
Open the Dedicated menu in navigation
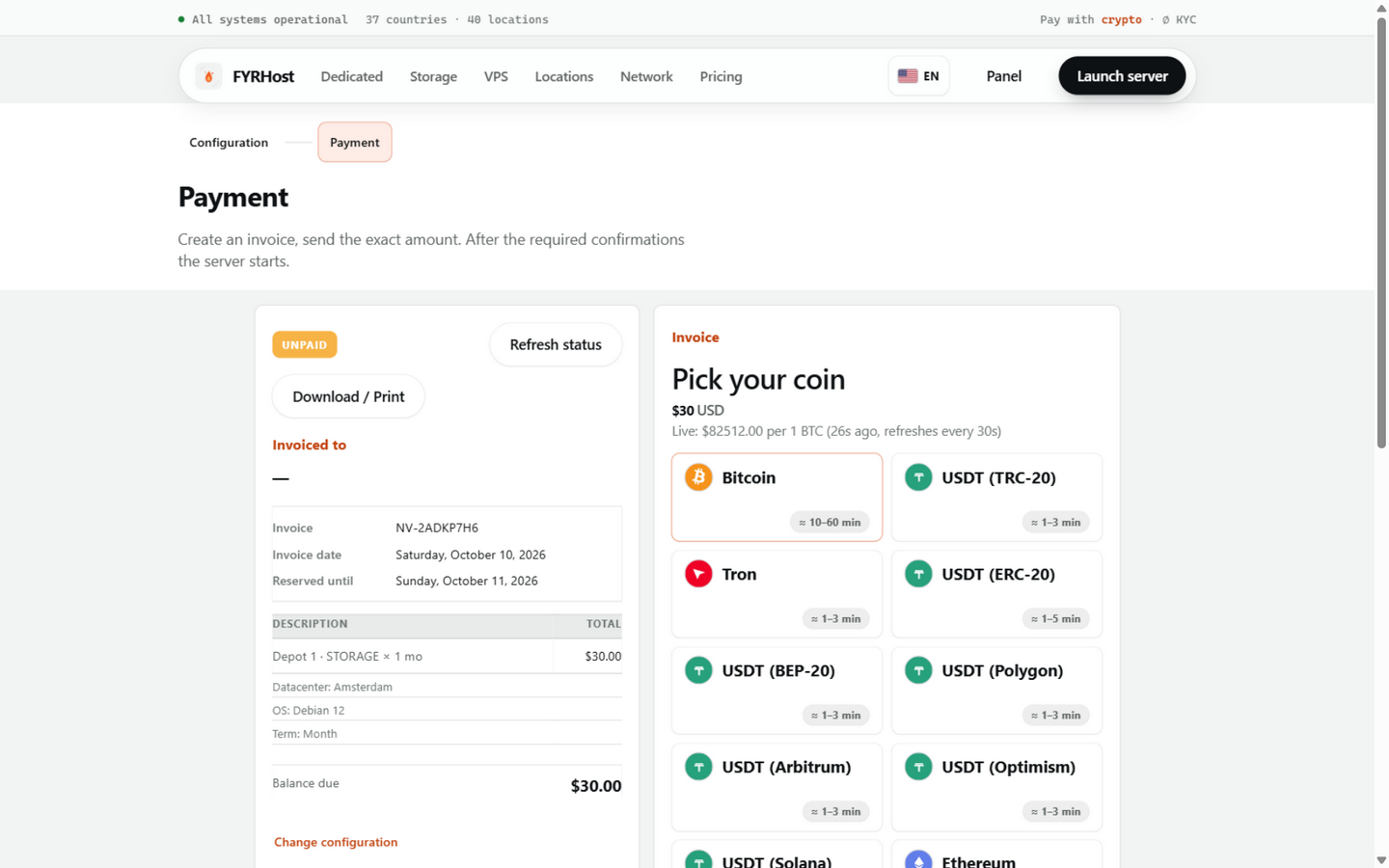click(351, 76)
